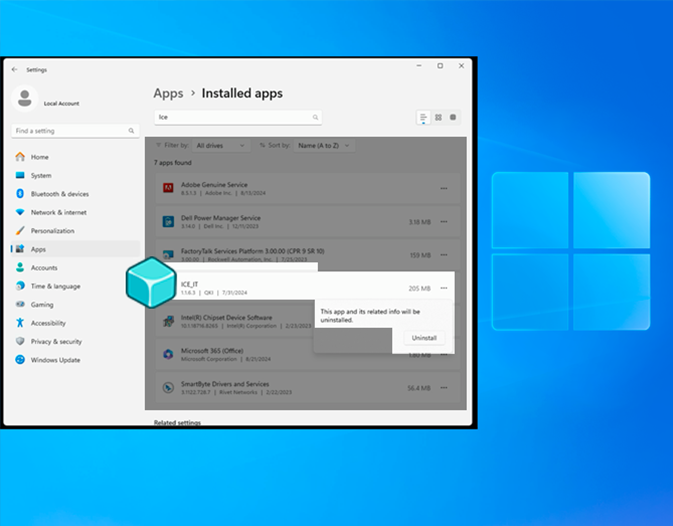This screenshot has height=526, width=673.
Task: Click the 159 MB size value
Action: 420,255
